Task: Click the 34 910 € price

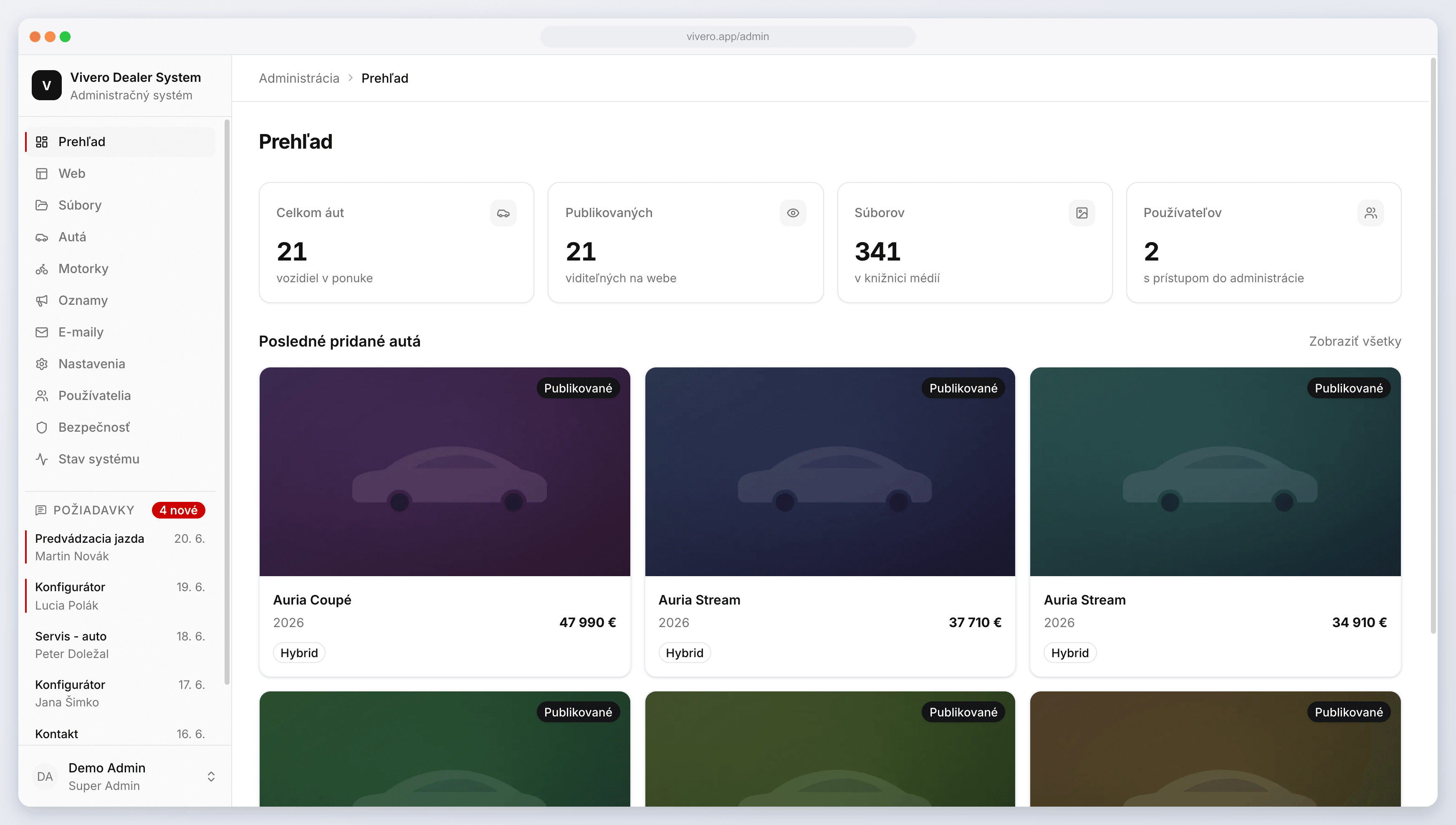Action: click(x=1359, y=622)
